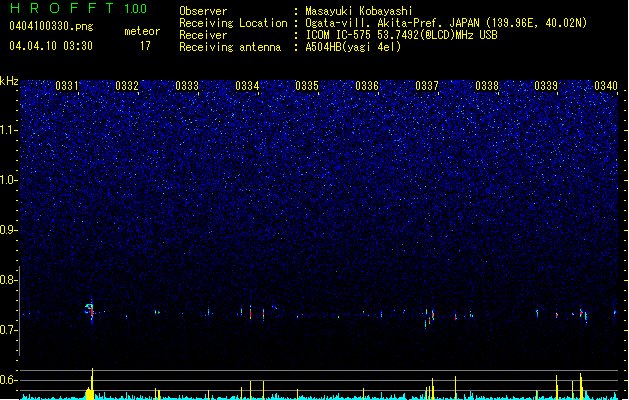This screenshot has height=400, width=629.
Task: Select observer name Masayuki Kobayashi
Action: coord(359,11)
